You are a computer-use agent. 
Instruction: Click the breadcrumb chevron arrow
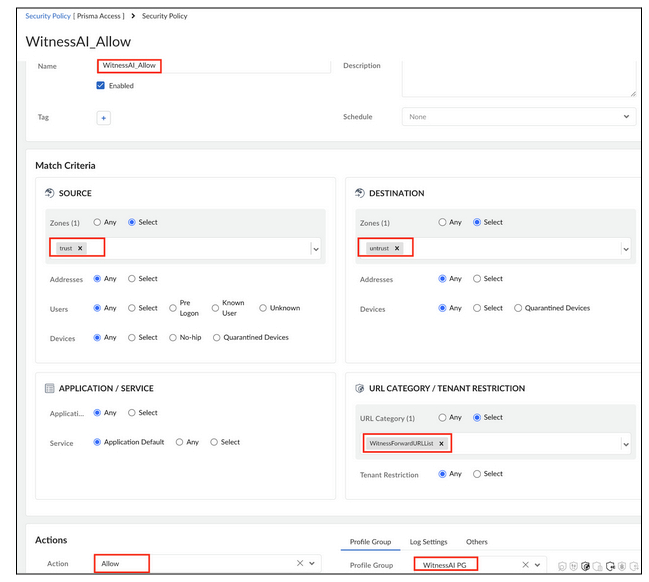pos(133,16)
